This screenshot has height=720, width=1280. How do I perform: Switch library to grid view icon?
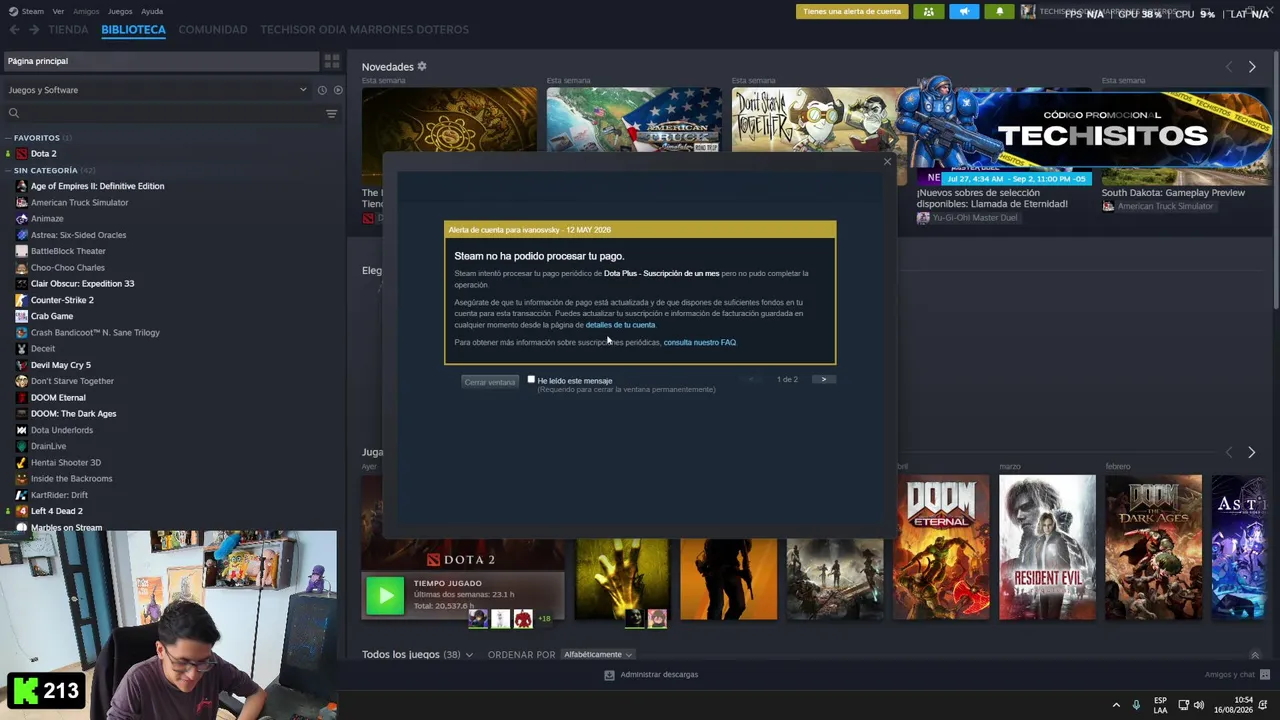331,61
